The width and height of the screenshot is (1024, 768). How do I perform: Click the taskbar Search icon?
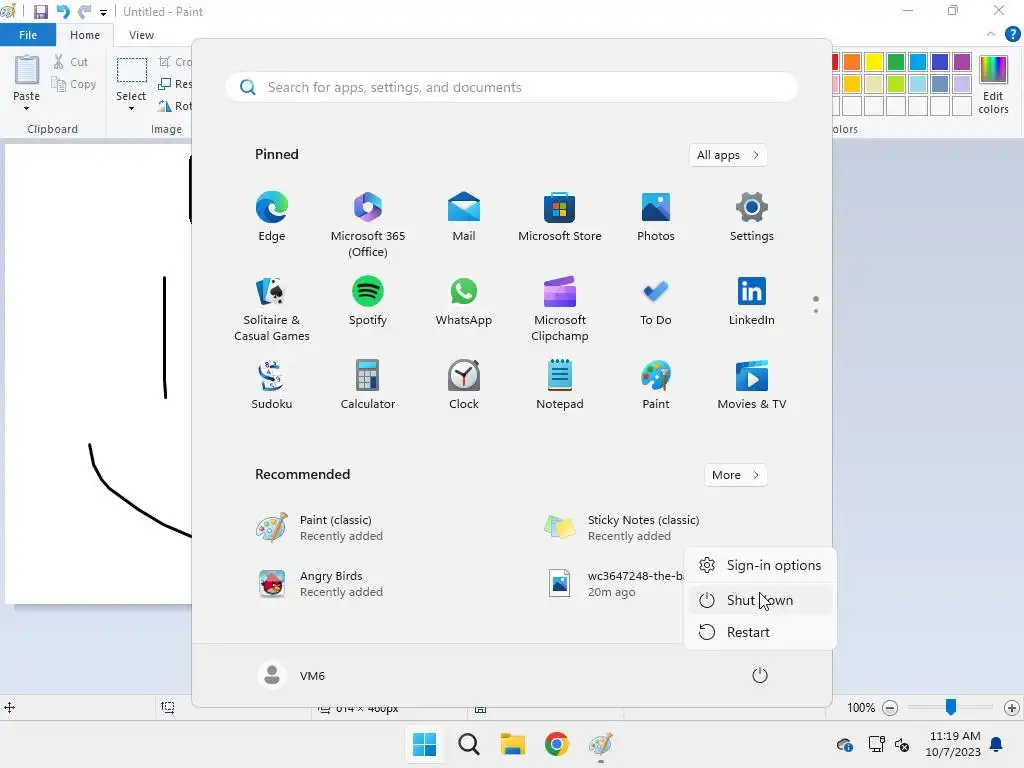(x=469, y=744)
